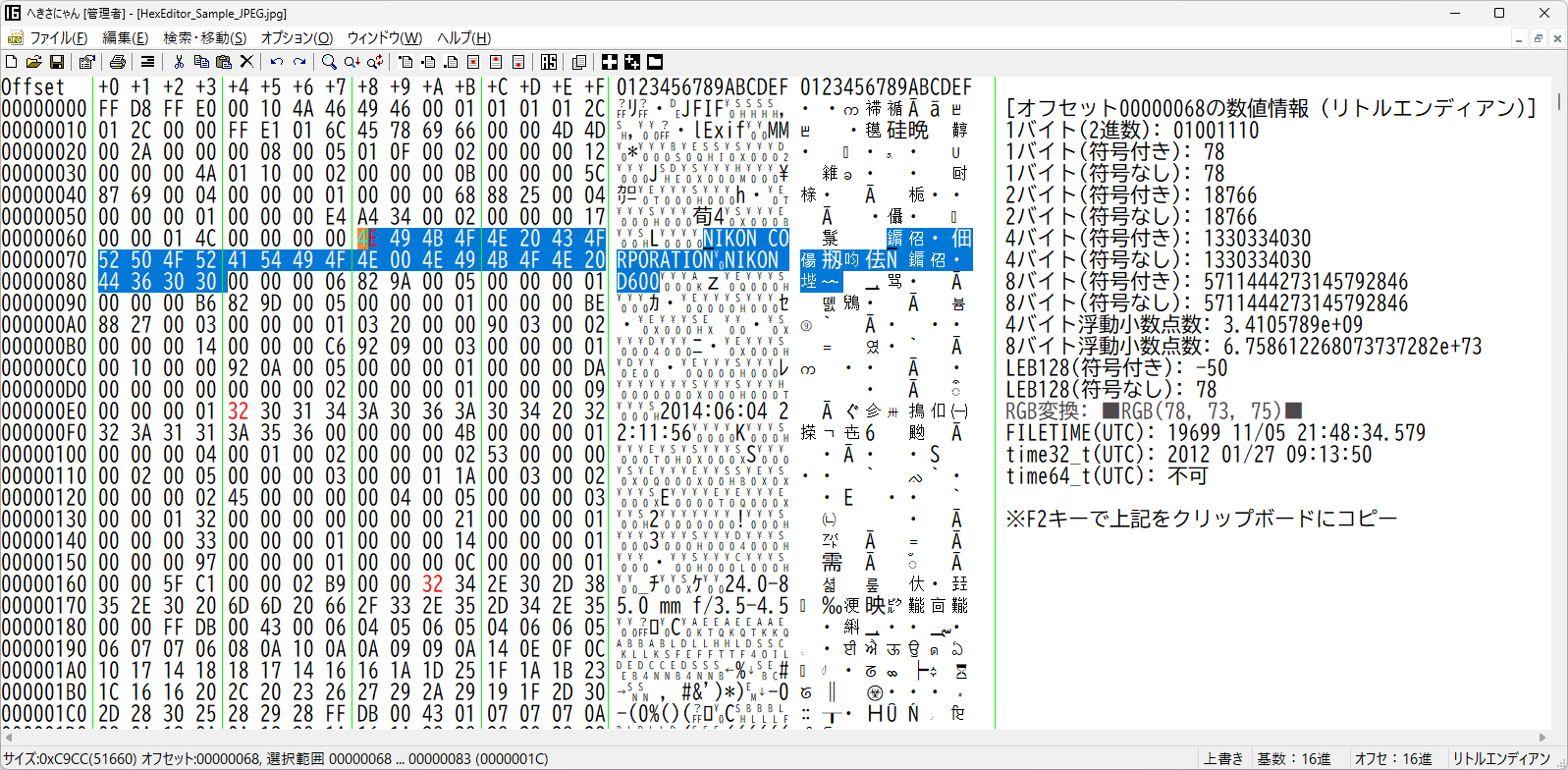
Task: Jump to top mark page icon
Action: point(406,62)
